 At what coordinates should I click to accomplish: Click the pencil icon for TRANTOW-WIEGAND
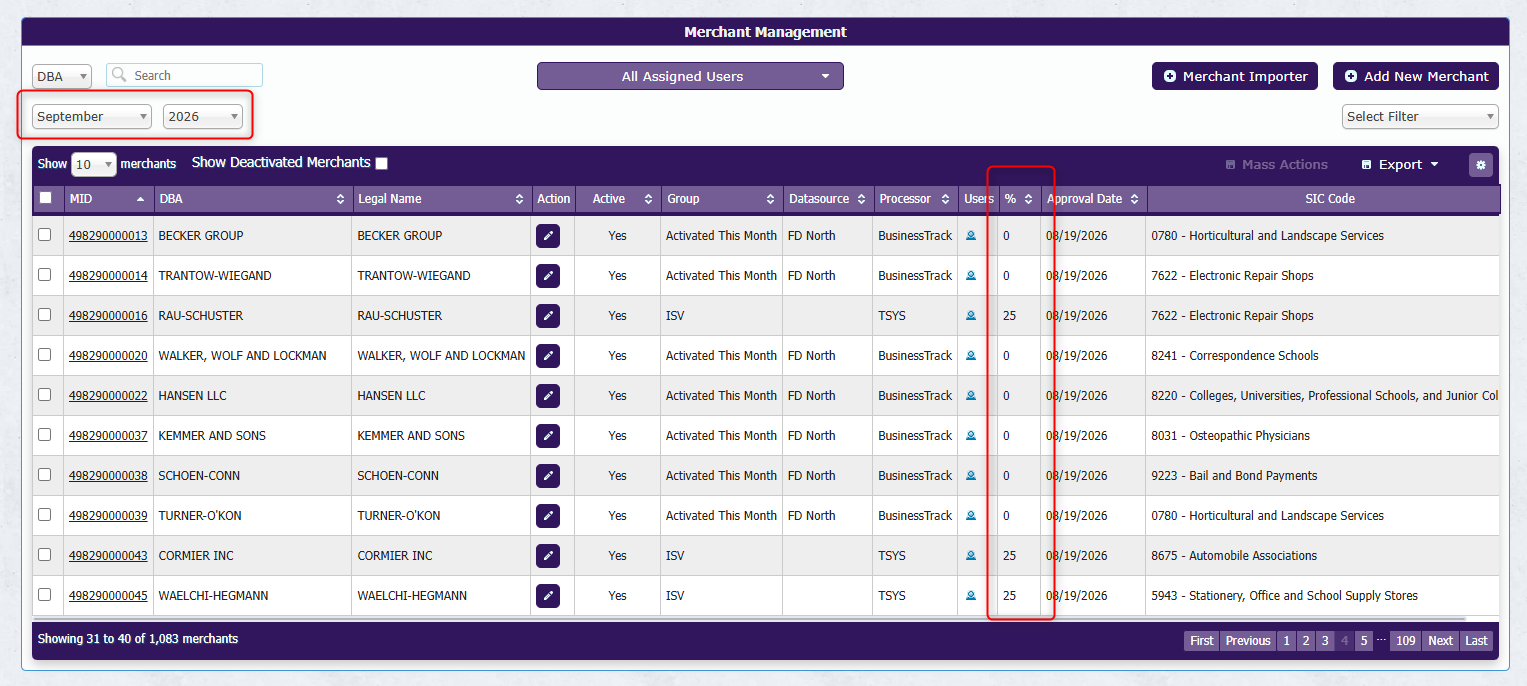[x=548, y=276]
